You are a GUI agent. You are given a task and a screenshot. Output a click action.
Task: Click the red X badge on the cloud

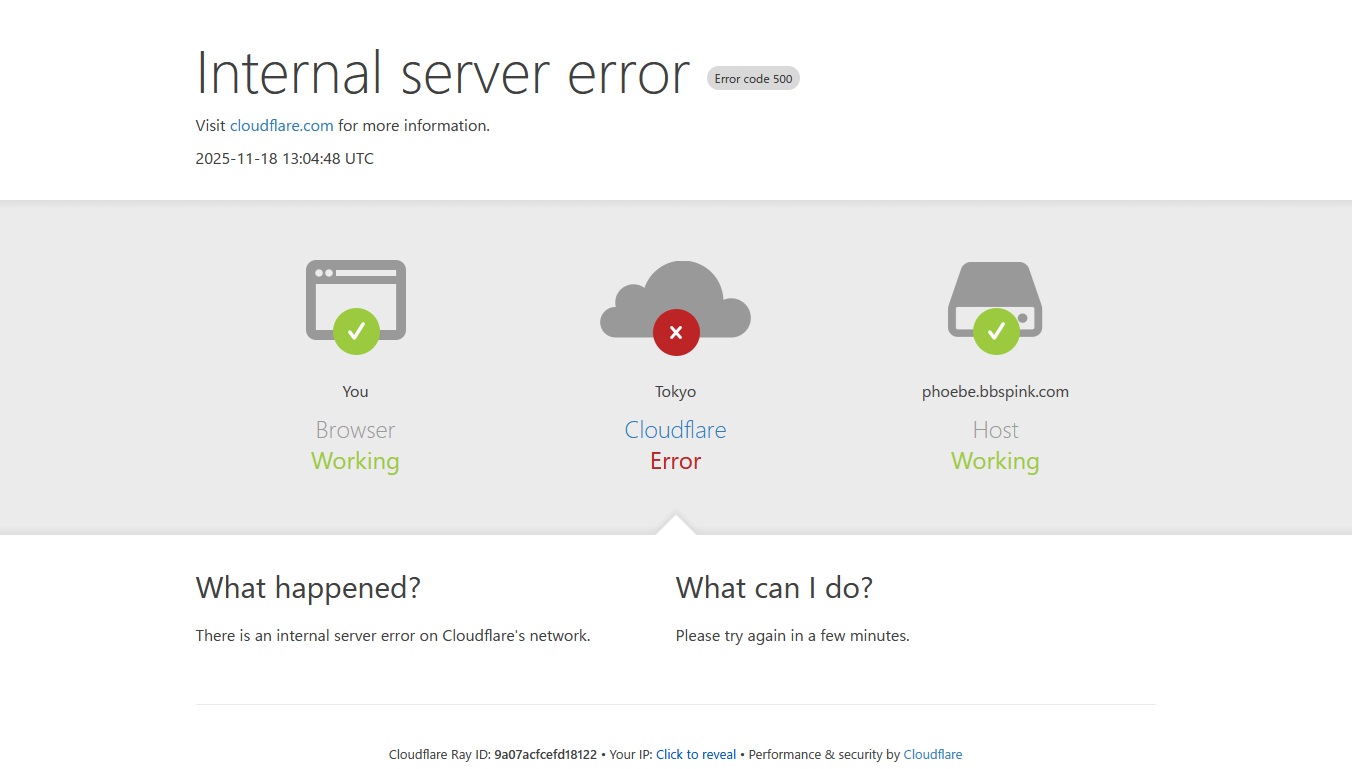pyautogui.click(x=676, y=332)
